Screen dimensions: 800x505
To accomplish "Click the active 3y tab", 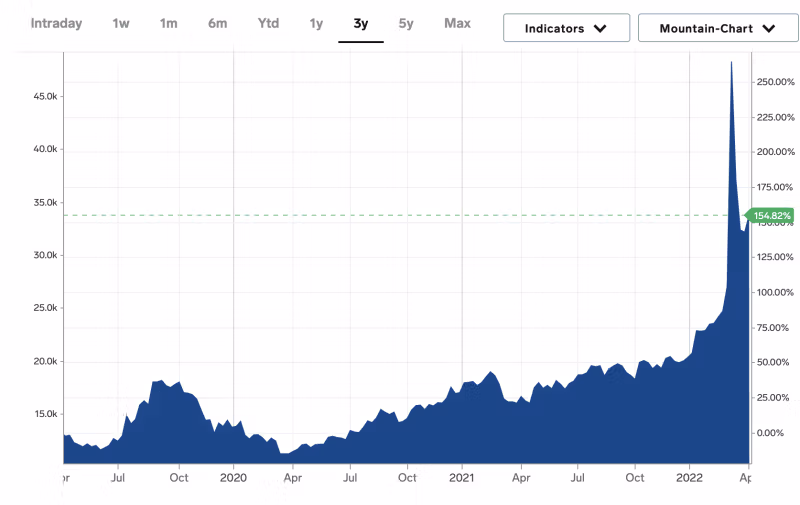I will point(360,23).
